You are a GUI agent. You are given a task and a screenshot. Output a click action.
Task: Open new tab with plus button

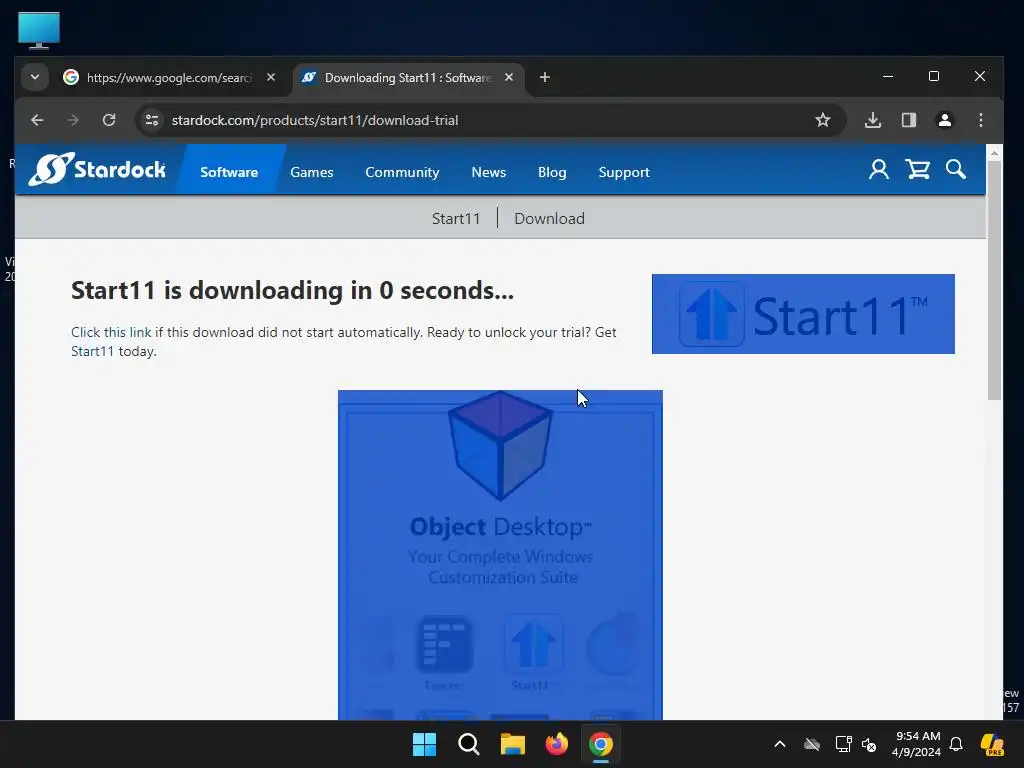point(545,78)
